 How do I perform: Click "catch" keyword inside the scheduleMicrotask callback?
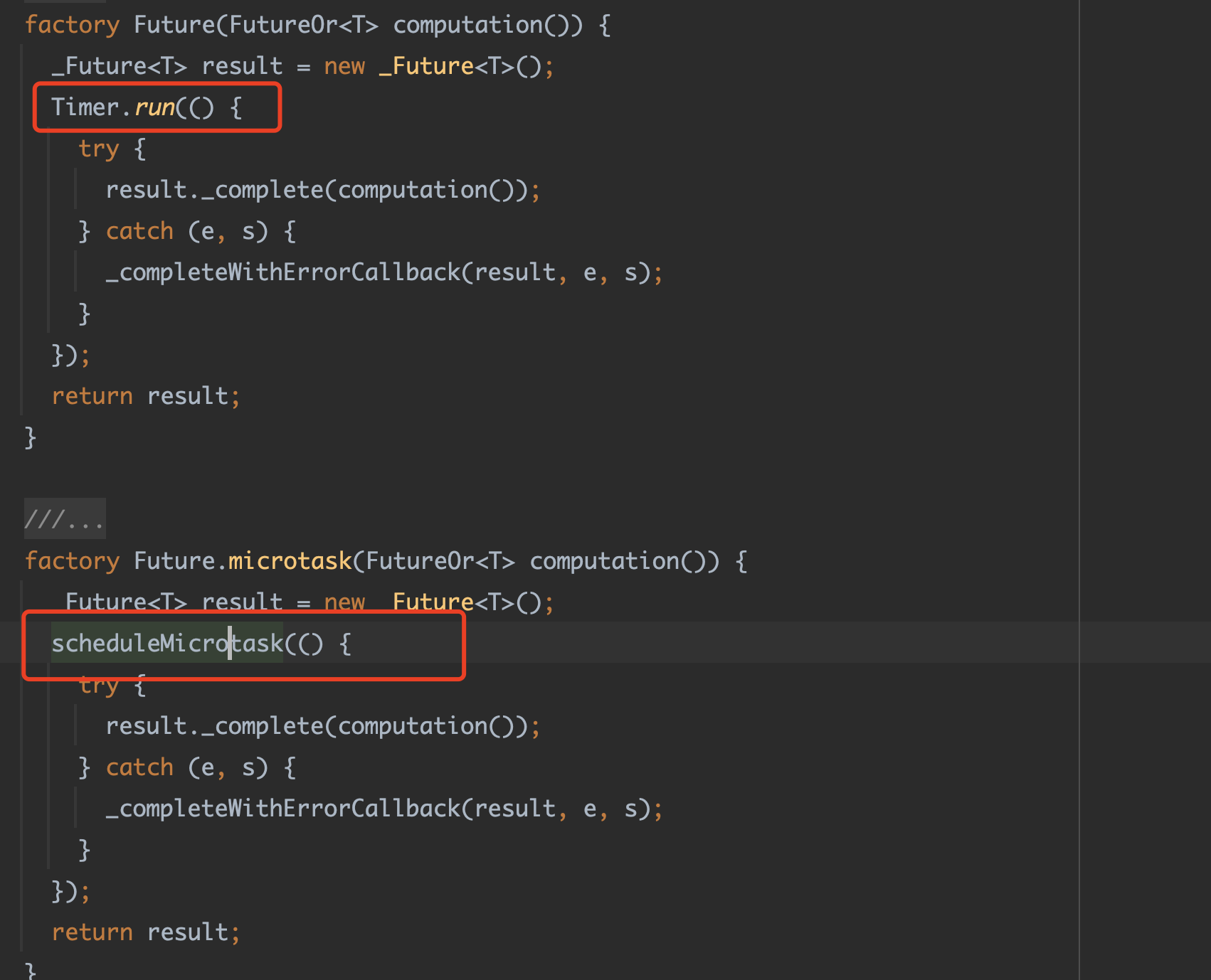click(x=140, y=767)
